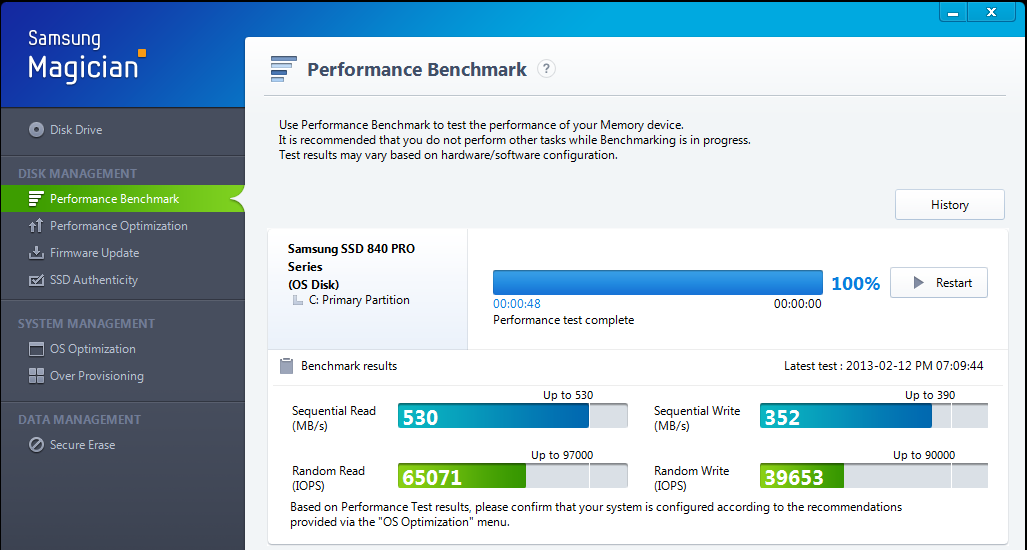Click the Disk Drive disc icon
The width and height of the screenshot is (1027, 550).
point(36,130)
